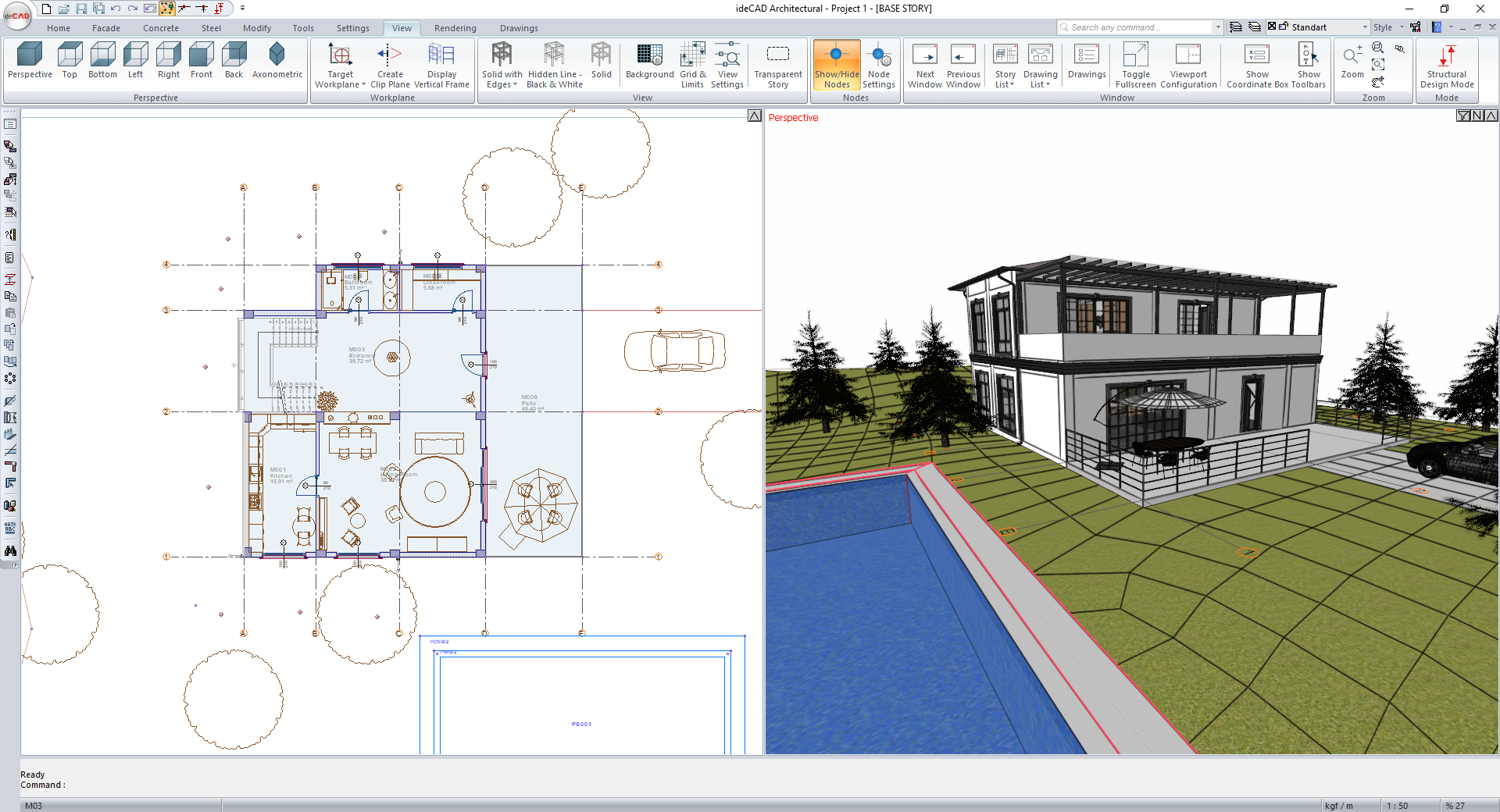
Task: Toggle Show/Hide Nodes
Action: coord(836,64)
